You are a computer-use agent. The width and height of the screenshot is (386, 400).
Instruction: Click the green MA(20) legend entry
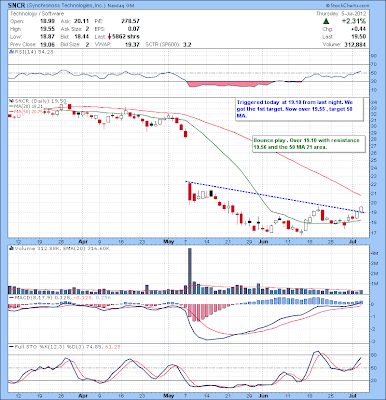coord(25,106)
